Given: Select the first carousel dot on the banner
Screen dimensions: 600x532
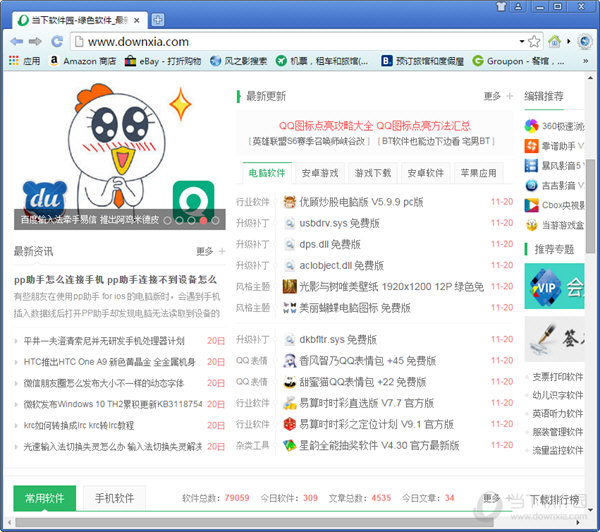Looking at the screenshot, I should coord(167,220).
